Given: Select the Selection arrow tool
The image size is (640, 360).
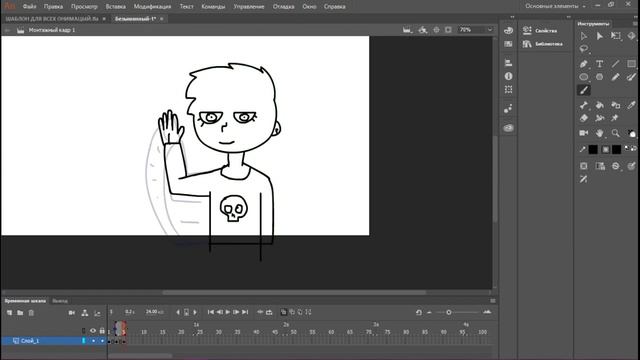Looking at the screenshot, I should coord(584,36).
